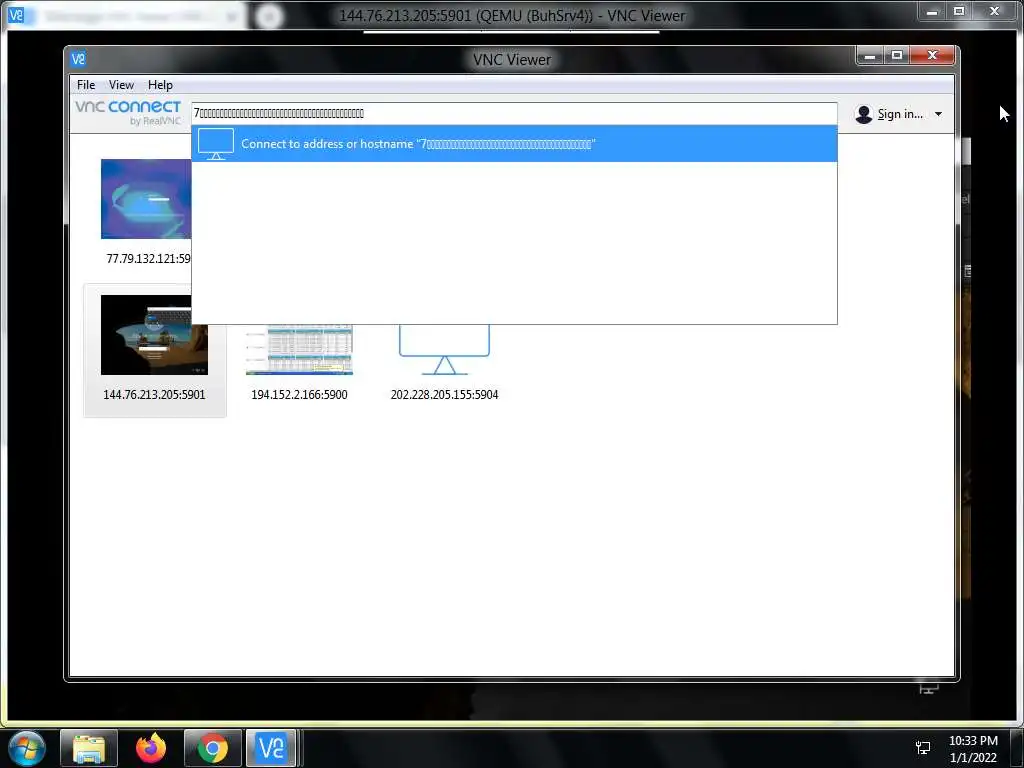Open the Help menu

click(x=160, y=85)
